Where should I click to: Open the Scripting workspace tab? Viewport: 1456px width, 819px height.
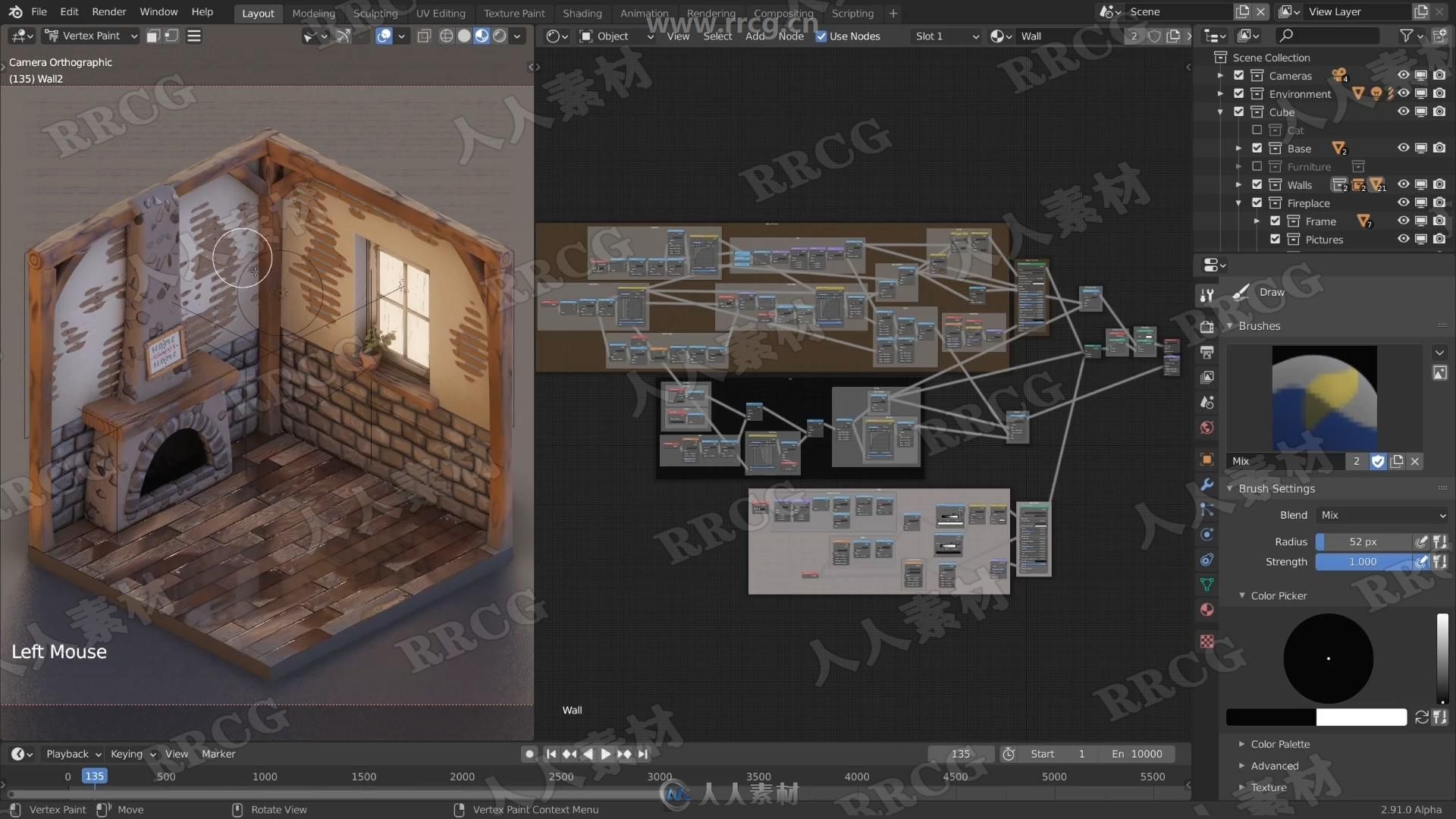pyautogui.click(x=853, y=13)
